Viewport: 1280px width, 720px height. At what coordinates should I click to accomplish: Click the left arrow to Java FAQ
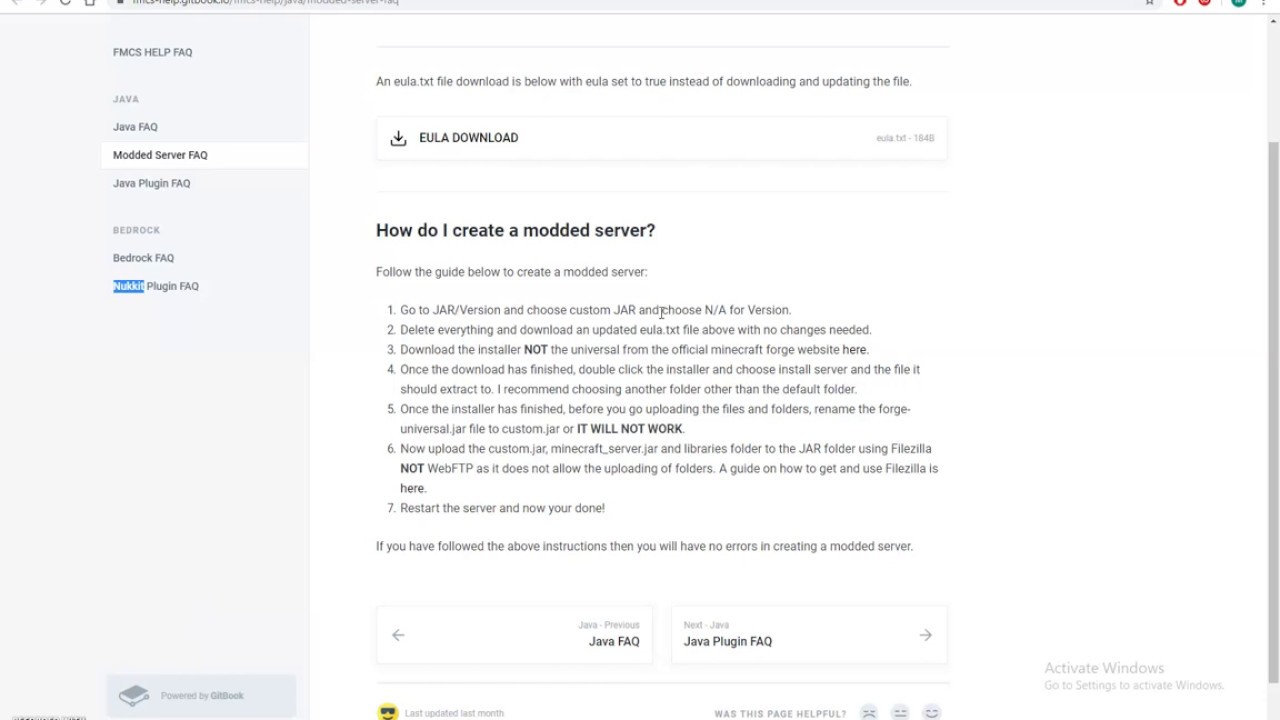[398, 635]
